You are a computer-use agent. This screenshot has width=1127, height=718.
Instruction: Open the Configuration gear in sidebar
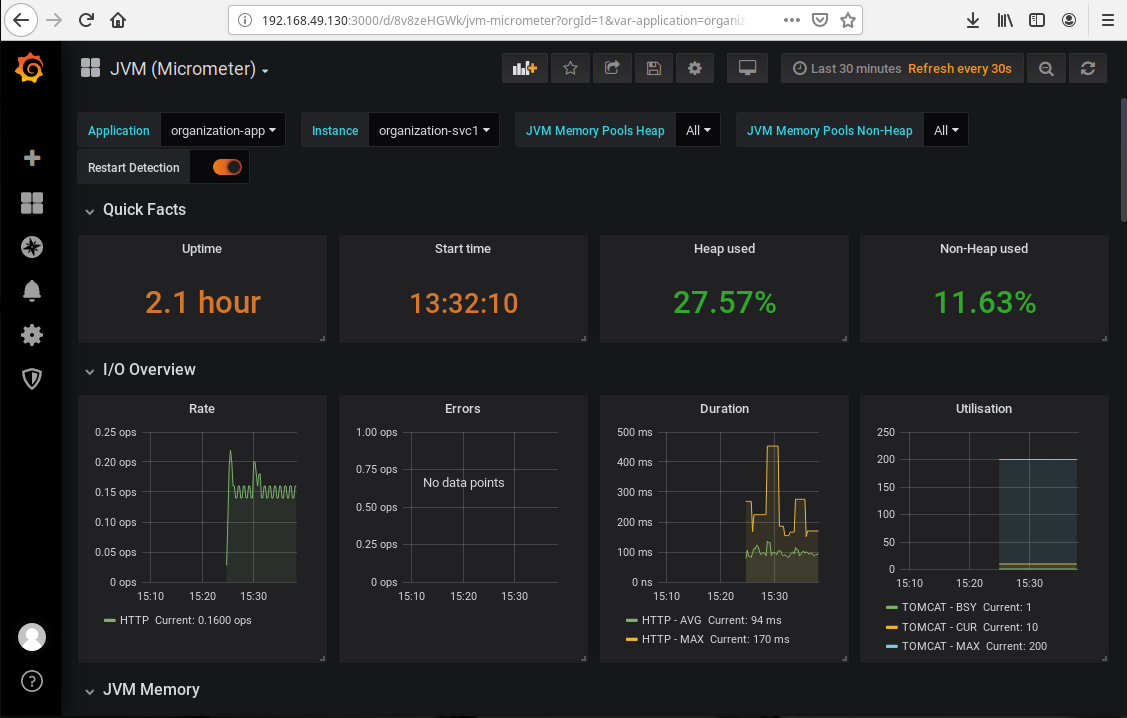coord(32,335)
